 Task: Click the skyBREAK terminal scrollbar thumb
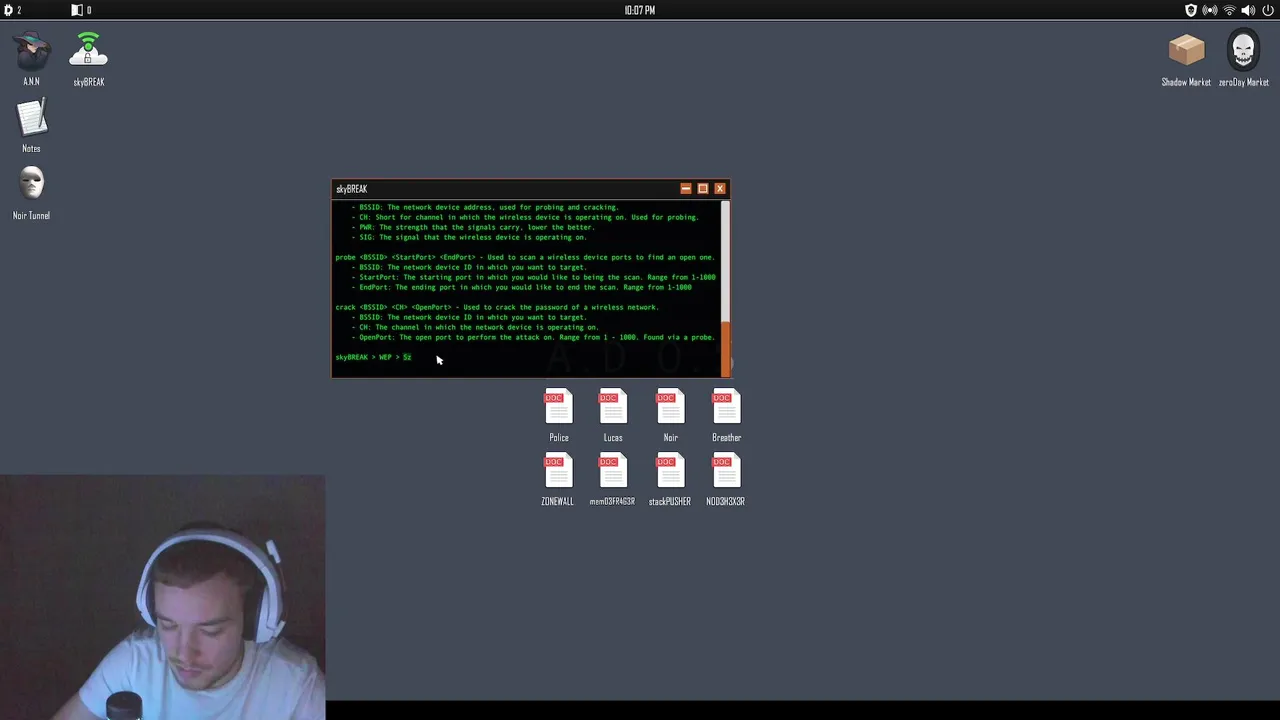pos(726,349)
